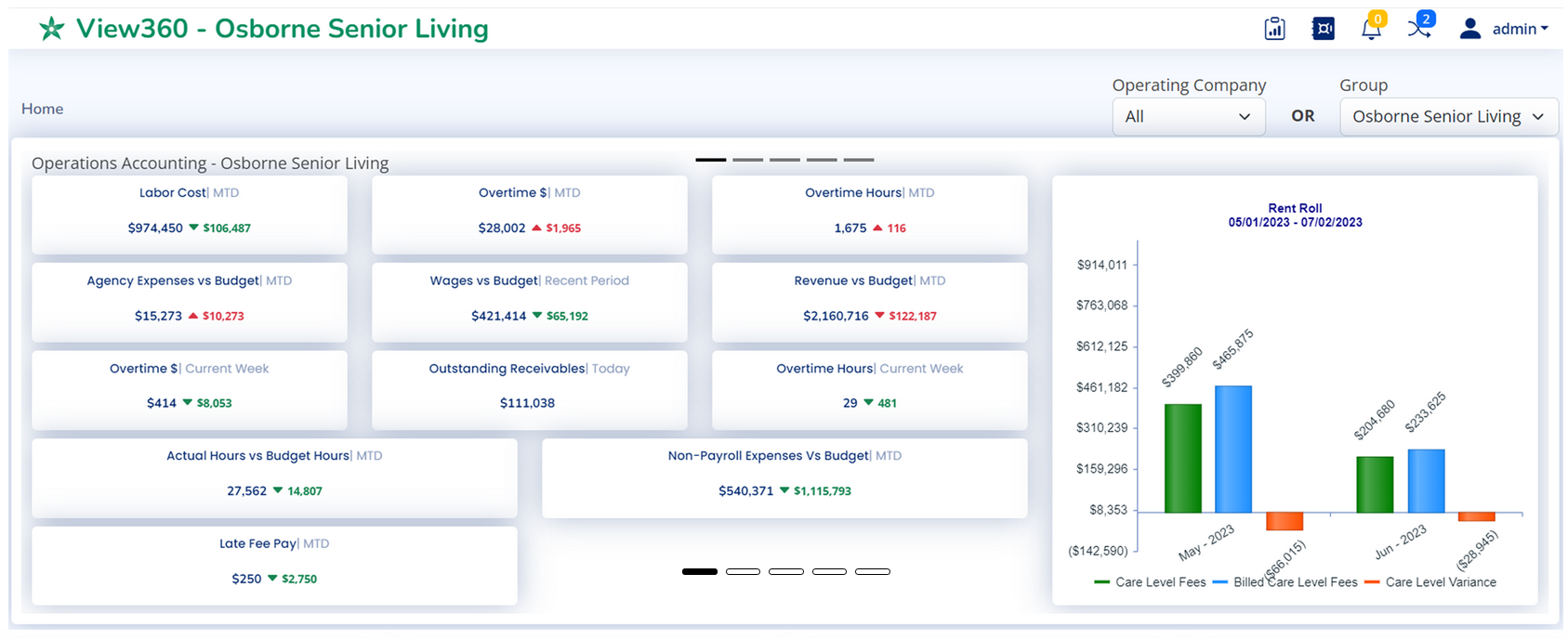Click May 2023 green Care Level Fees bar
The image size is (1568, 639).
pyautogui.click(x=1183, y=458)
